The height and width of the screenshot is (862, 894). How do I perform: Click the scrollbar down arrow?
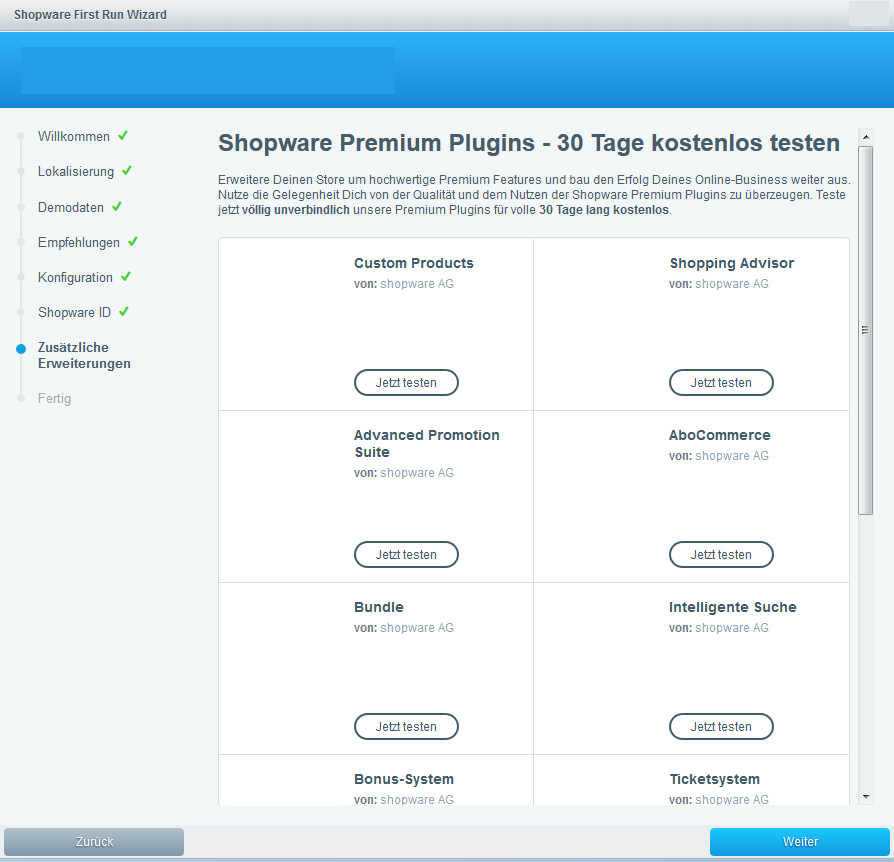point(865,796)
